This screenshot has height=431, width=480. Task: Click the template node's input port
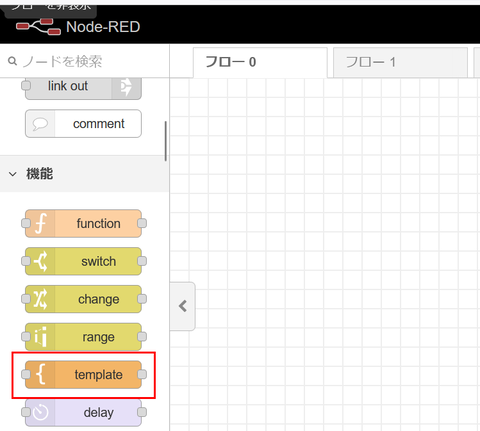(x=26, y=374)
